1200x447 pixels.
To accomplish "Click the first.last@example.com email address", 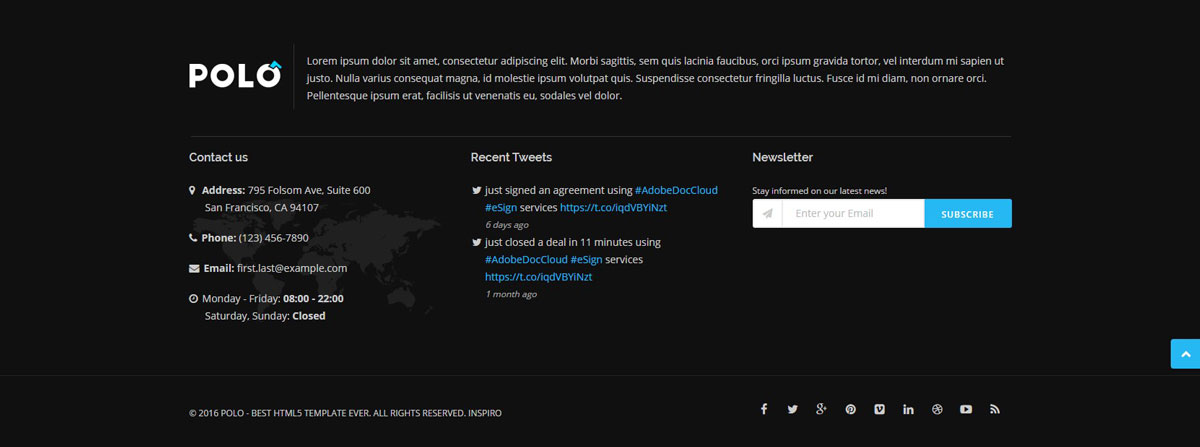I will click(291, 268).
